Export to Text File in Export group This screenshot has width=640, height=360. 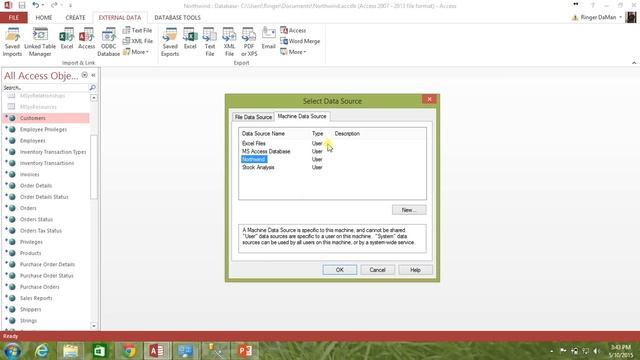point(210,42)
